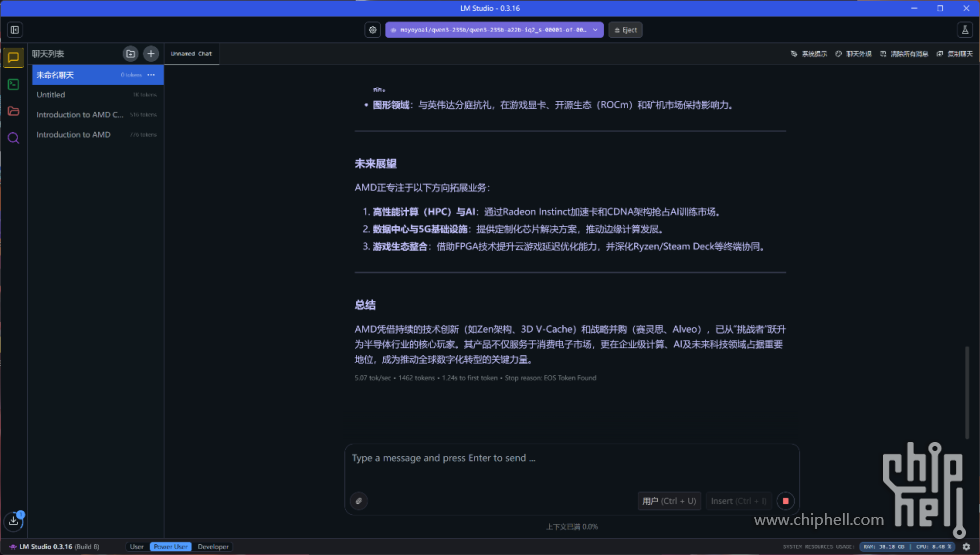The image size is (980, 555).
Task: Open the Chat section in sidebar
Action: 13,58
